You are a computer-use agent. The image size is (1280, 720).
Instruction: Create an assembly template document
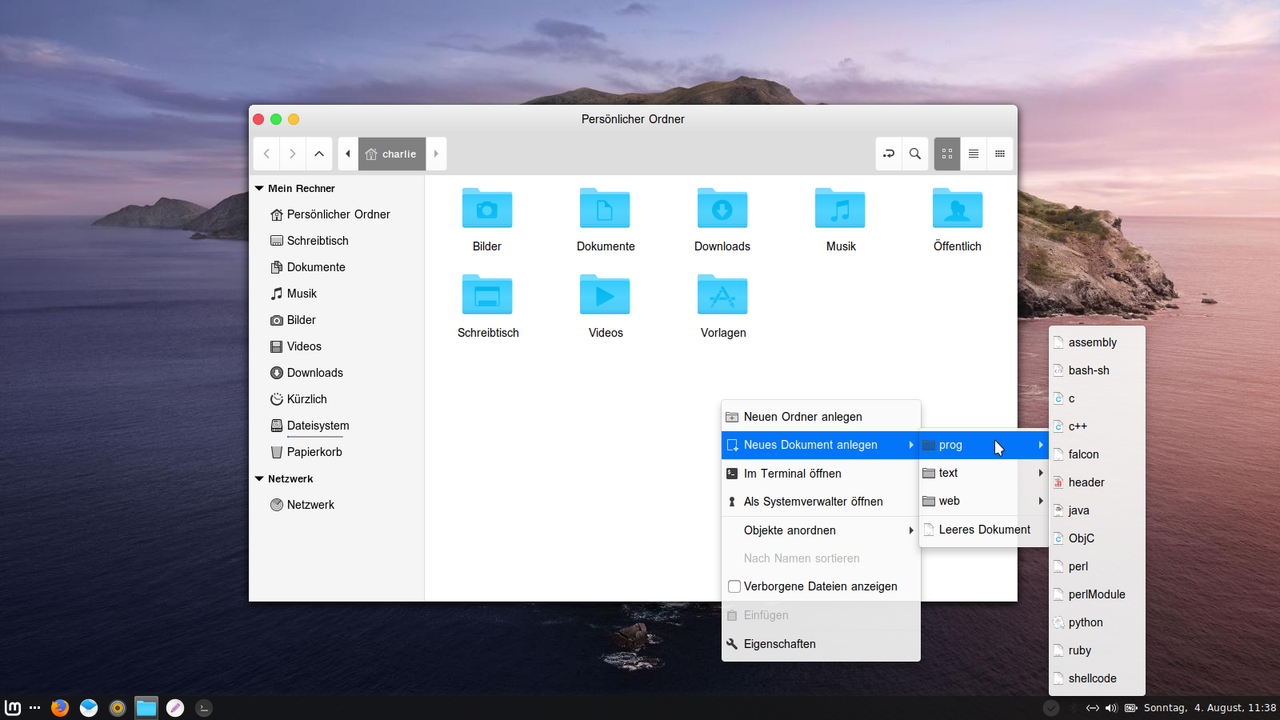coord(1097,342)
